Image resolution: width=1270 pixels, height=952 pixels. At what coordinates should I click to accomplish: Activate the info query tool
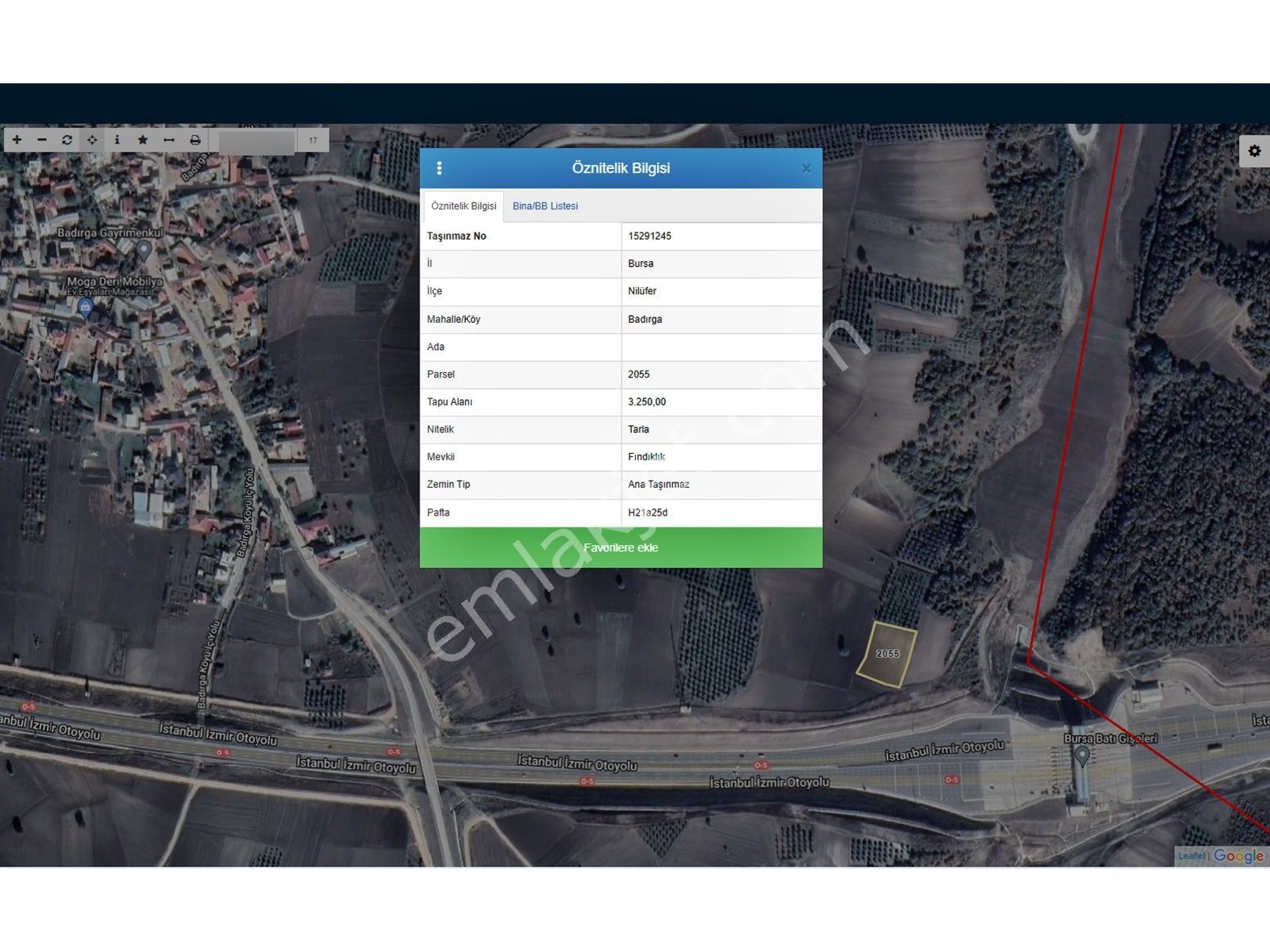tap(117, 140)
